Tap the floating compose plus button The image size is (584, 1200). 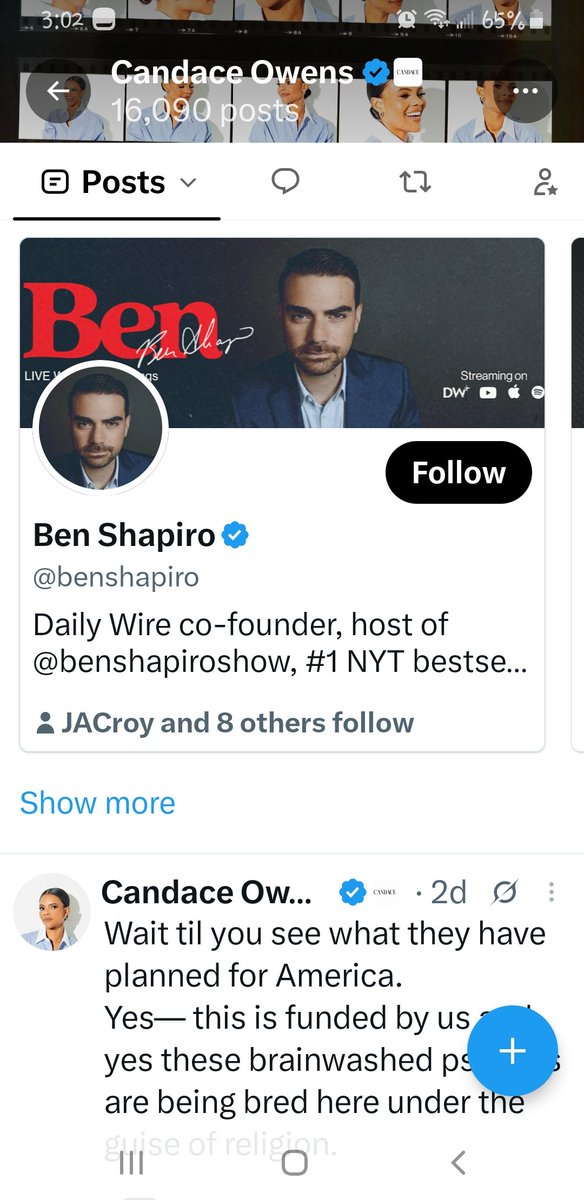click(x=512, y=1050)
